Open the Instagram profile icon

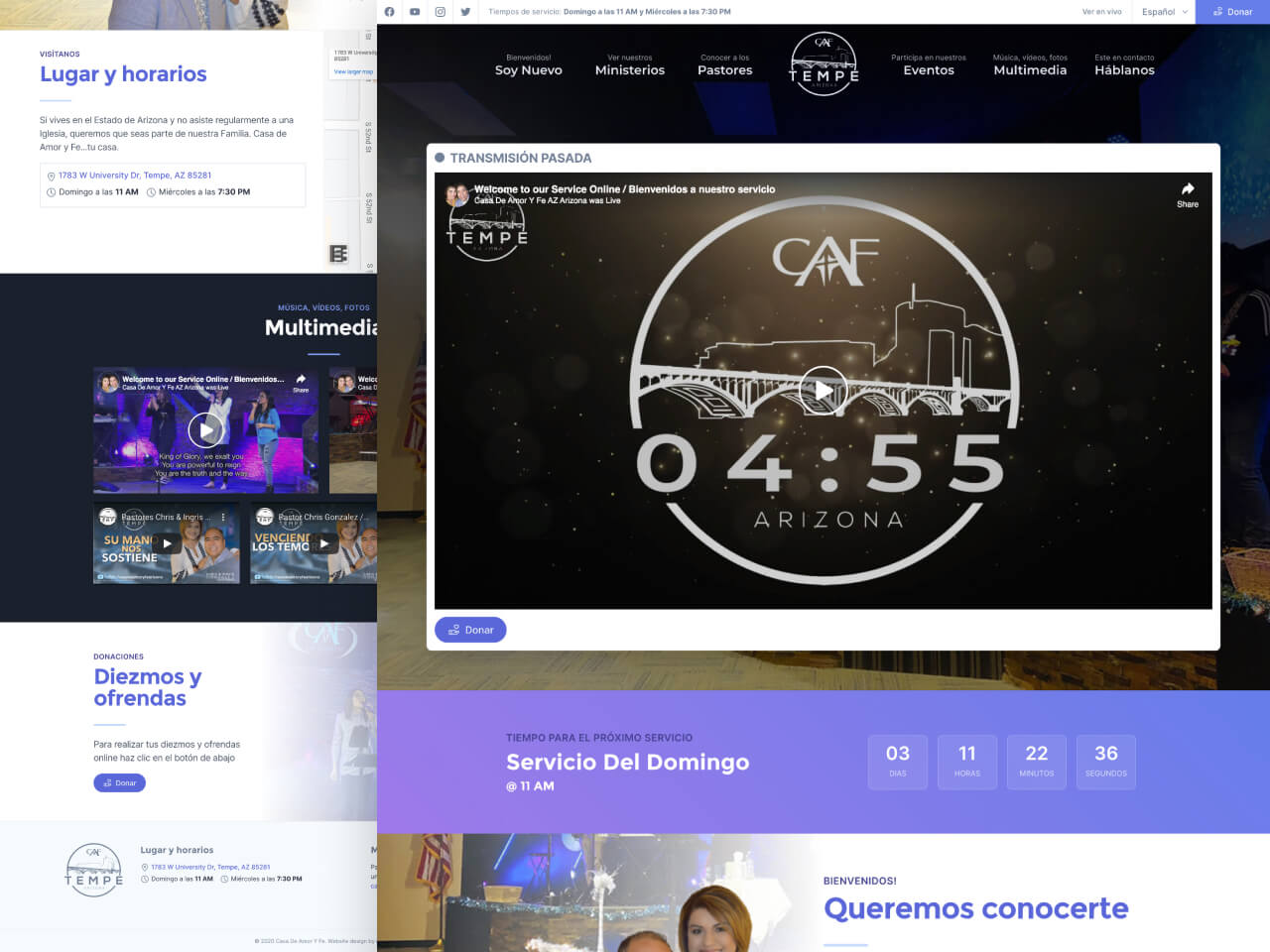click(440, 12)
